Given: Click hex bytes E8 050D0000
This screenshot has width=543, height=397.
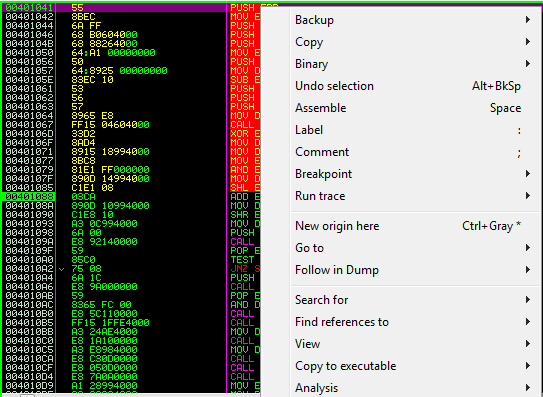Looking at the screenshot, I should tap(104, 368).
